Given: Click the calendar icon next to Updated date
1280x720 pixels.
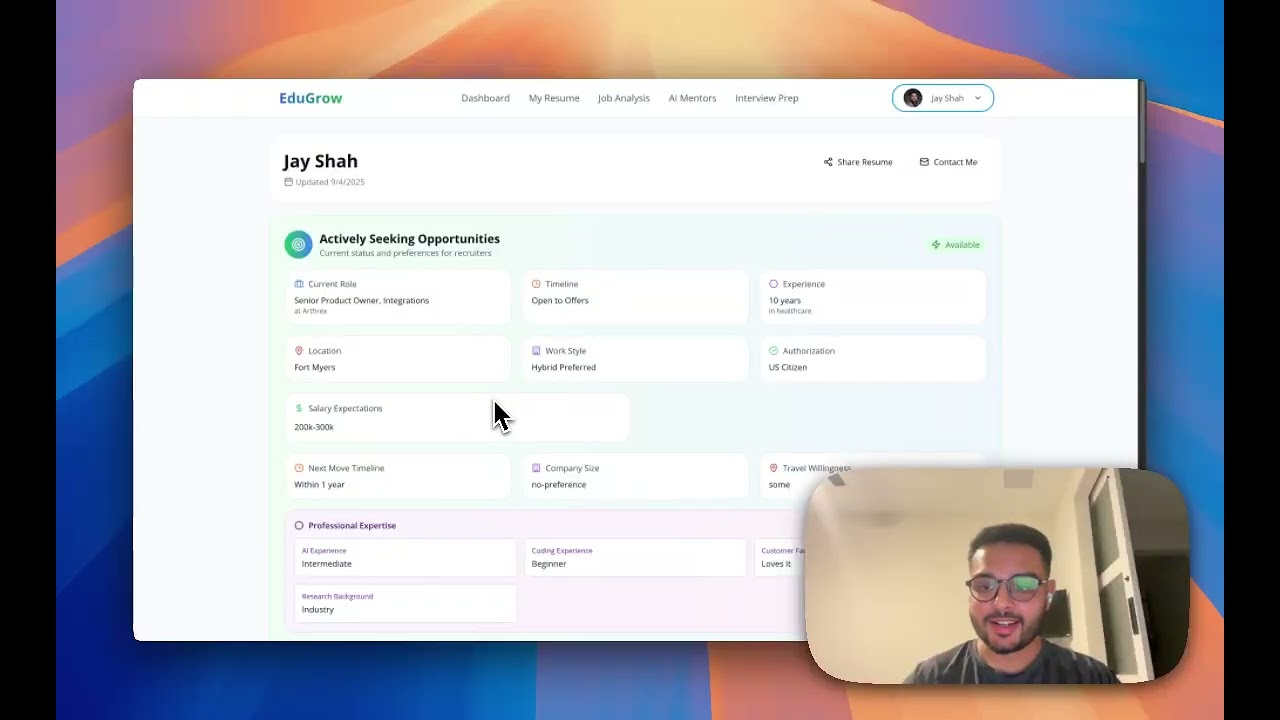Looking at the screenshot, I should 288,182.
